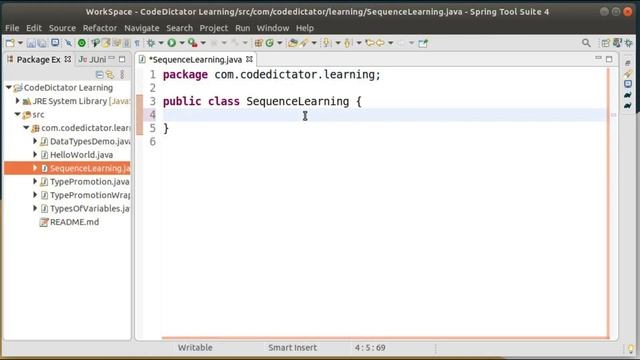The image size is (640, 360).
Task: Maximize the Package Explorer panel
Action: (122, 59)
